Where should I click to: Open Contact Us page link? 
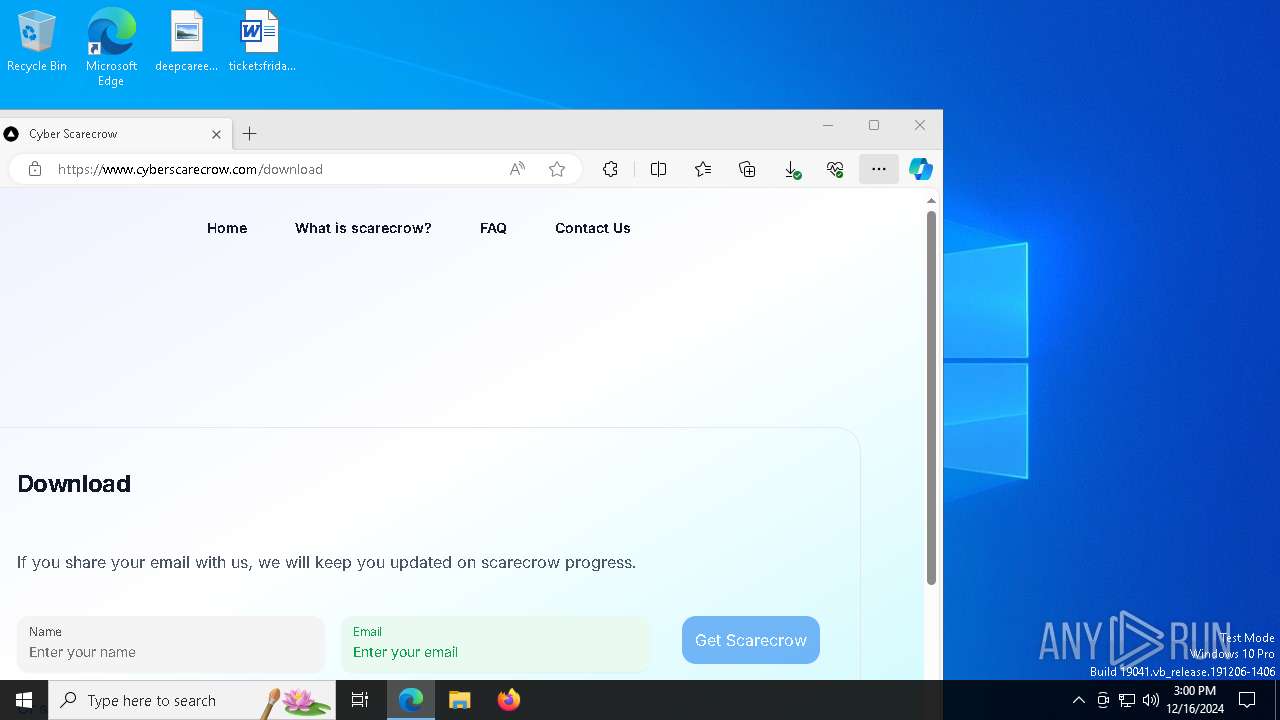[x=593, y=228]
